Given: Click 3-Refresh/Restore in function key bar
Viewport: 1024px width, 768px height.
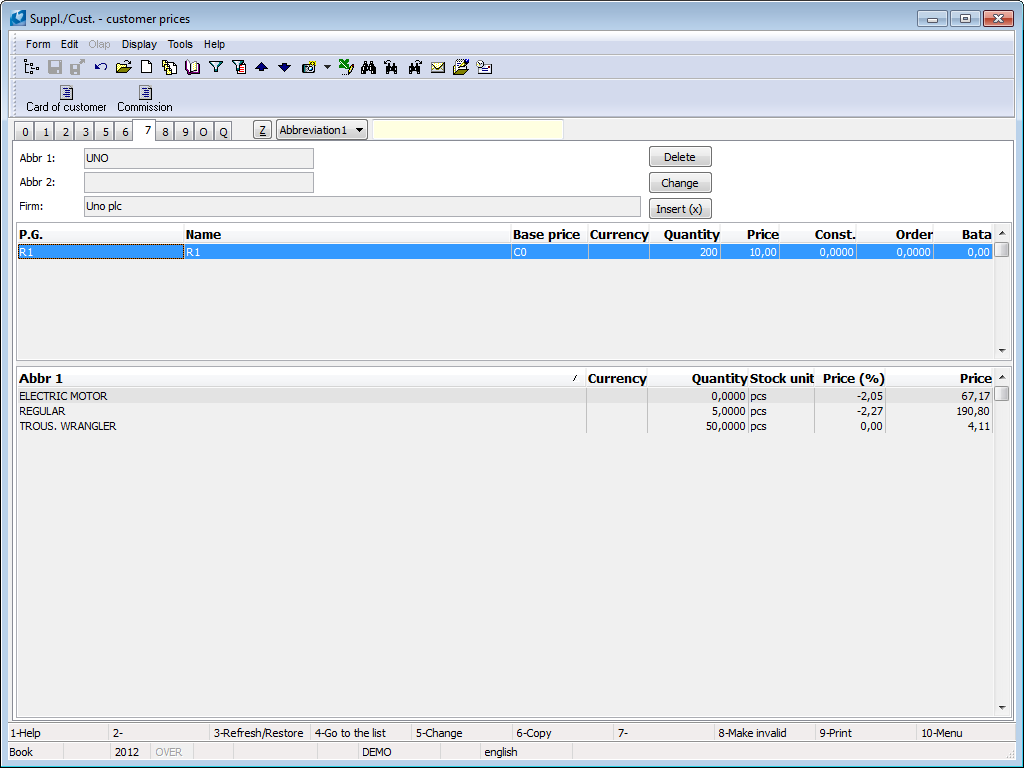Looking at the screenshot, I should coord(259,733).
